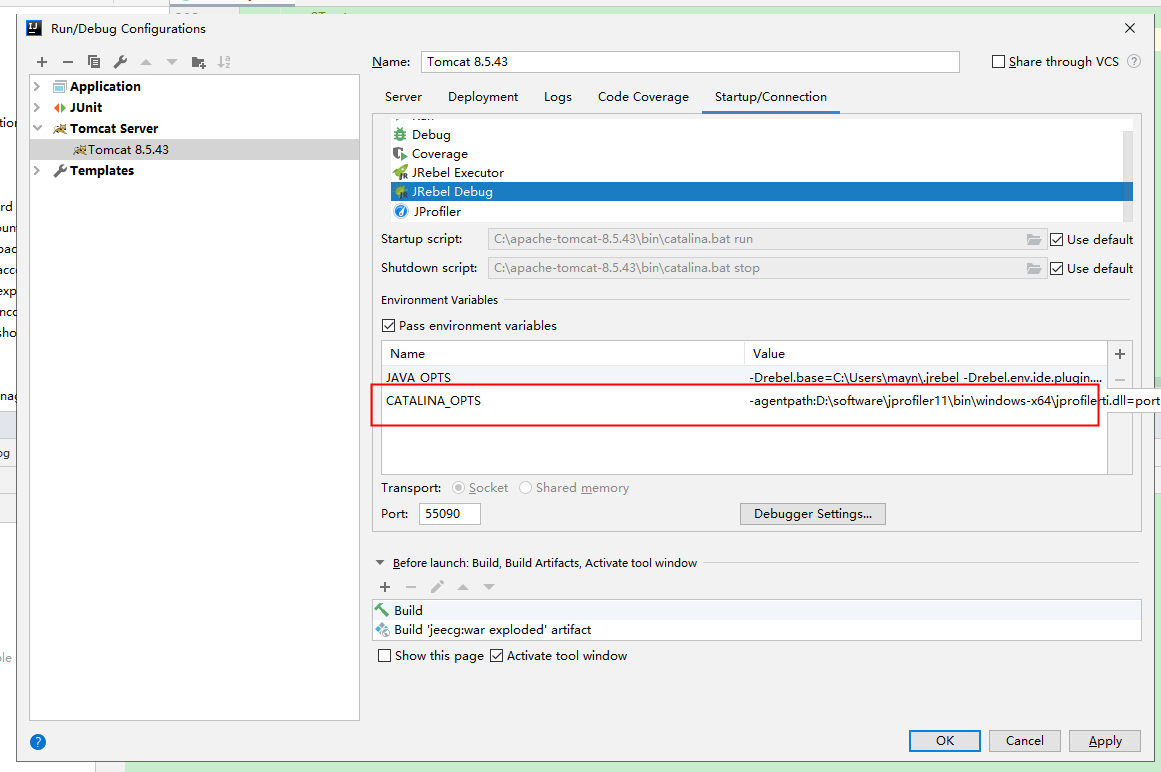
Task: Click the Name field containing Tomcat 8.5.43
Action: click(690, 61)
